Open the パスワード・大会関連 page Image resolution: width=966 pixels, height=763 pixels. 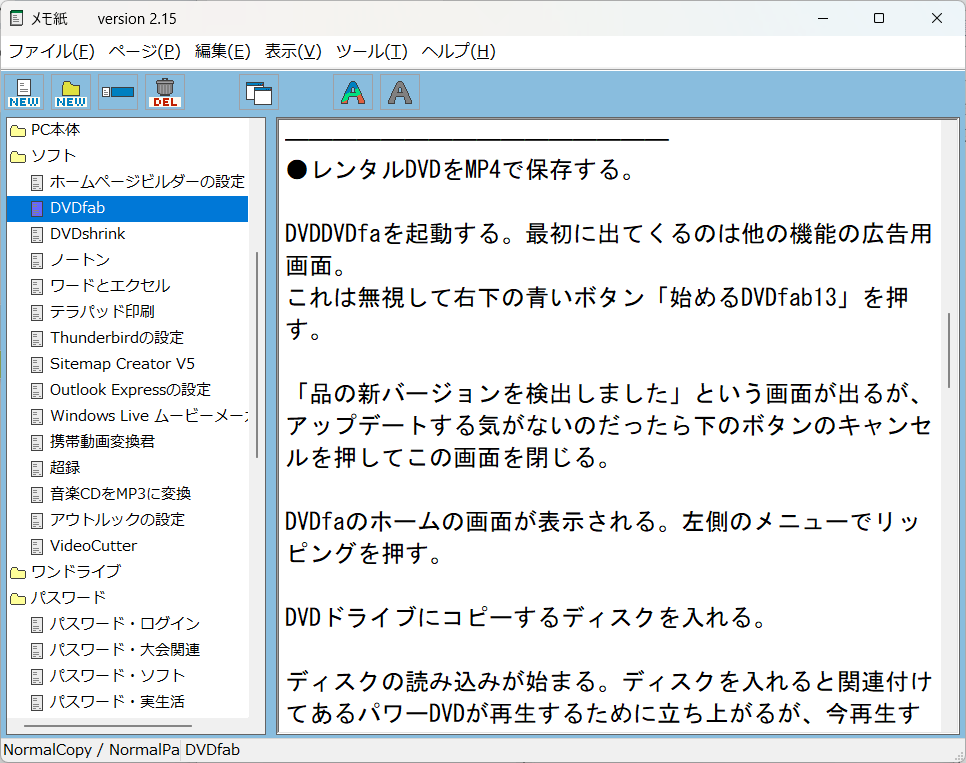click(x=124, y=650)
